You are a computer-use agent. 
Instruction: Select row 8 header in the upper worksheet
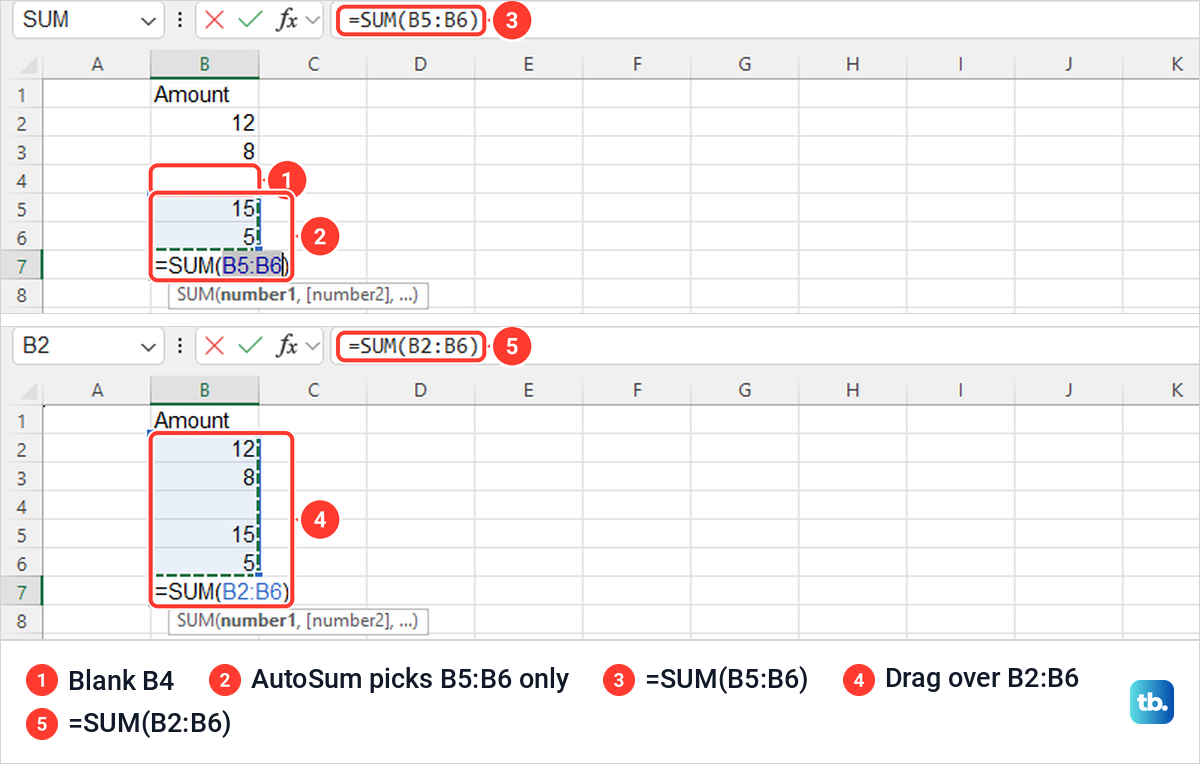(22, 295)
